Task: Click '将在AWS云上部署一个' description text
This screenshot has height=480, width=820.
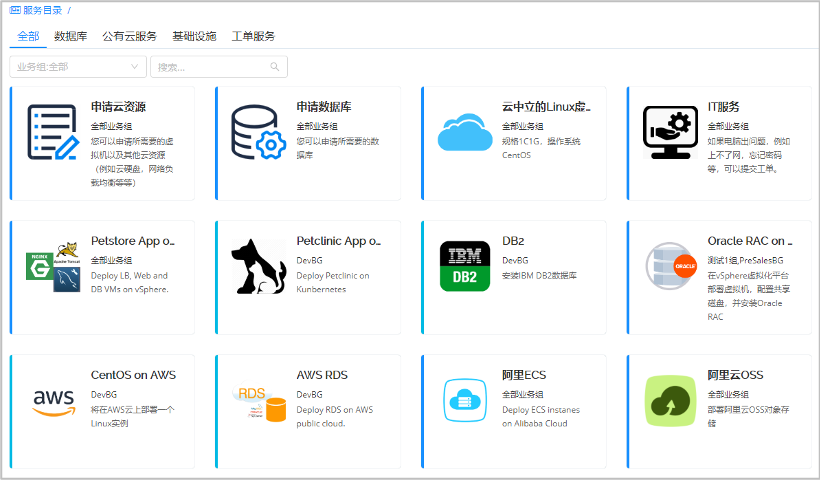Action: click(132, 410)
